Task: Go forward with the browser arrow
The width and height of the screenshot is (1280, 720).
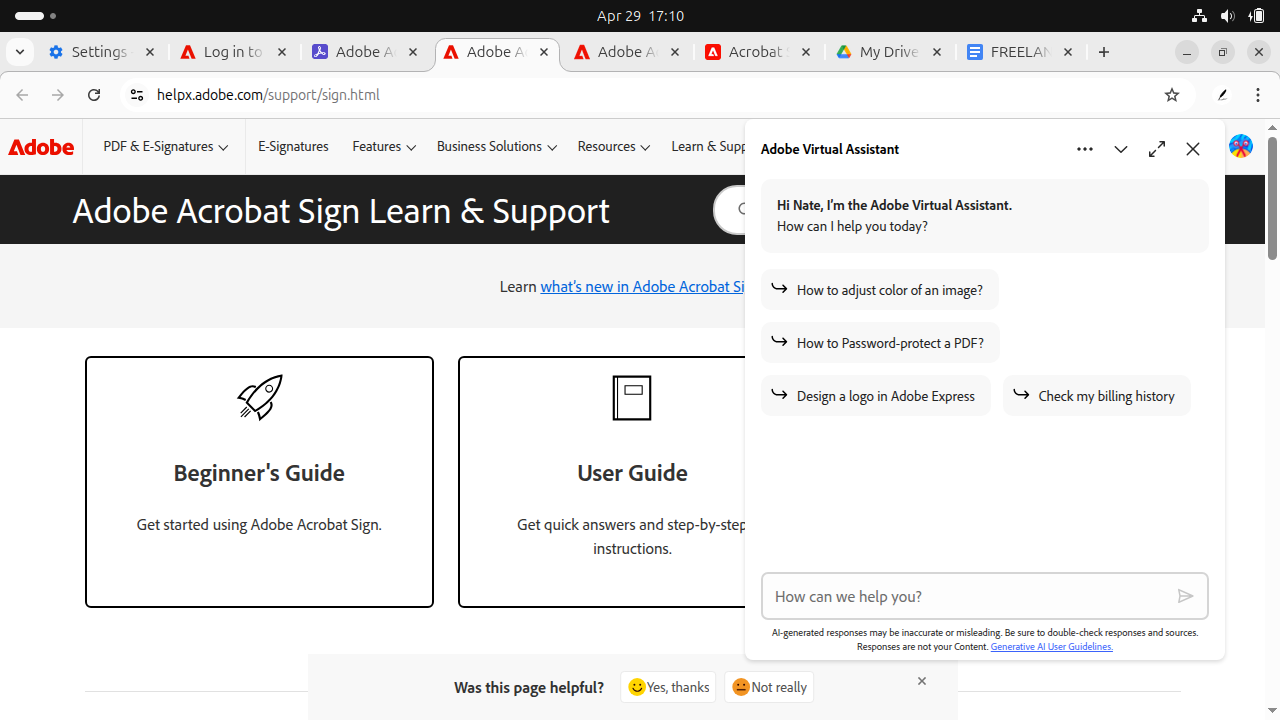Action: point(58,95)
